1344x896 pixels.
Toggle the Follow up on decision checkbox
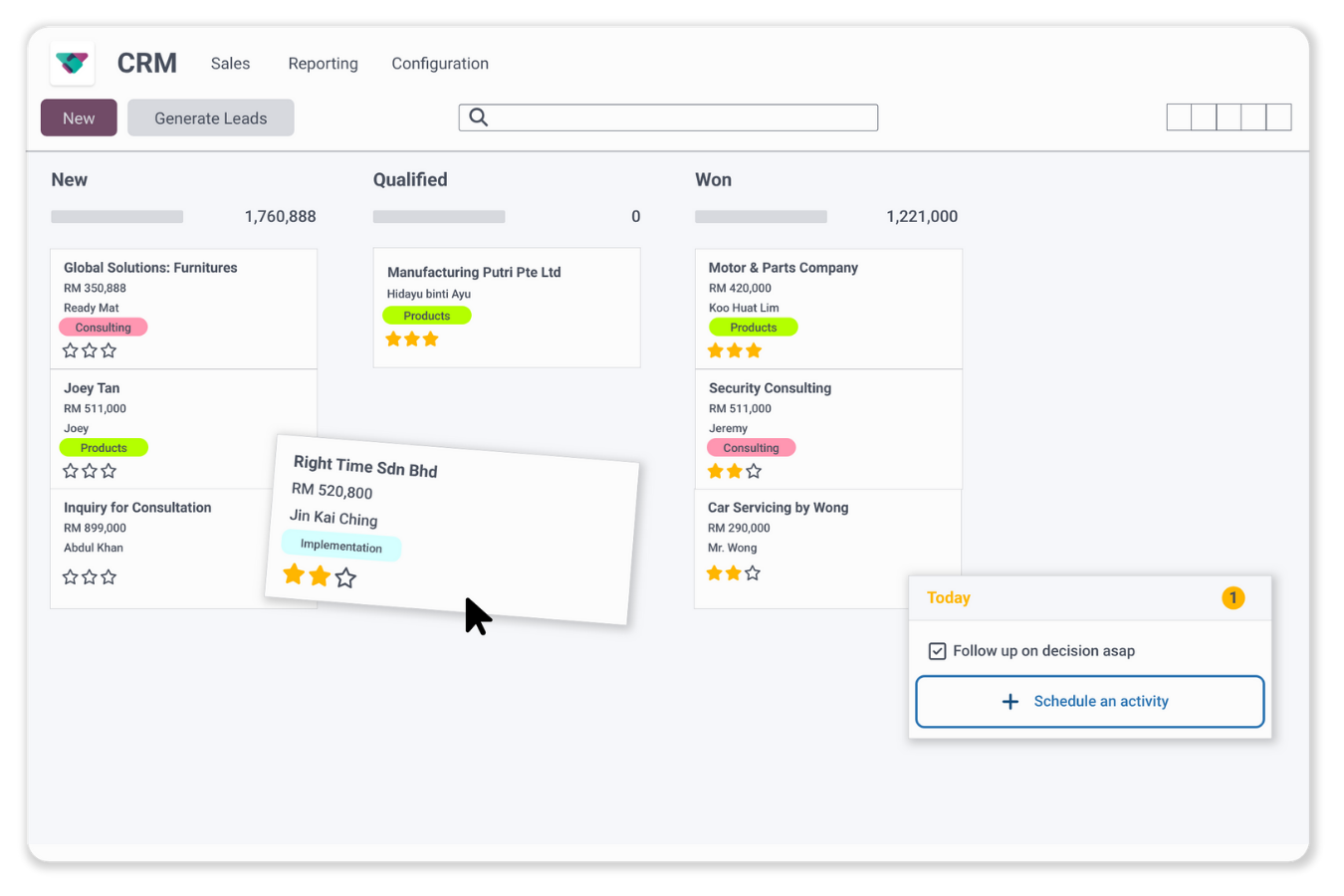[937, 651]
